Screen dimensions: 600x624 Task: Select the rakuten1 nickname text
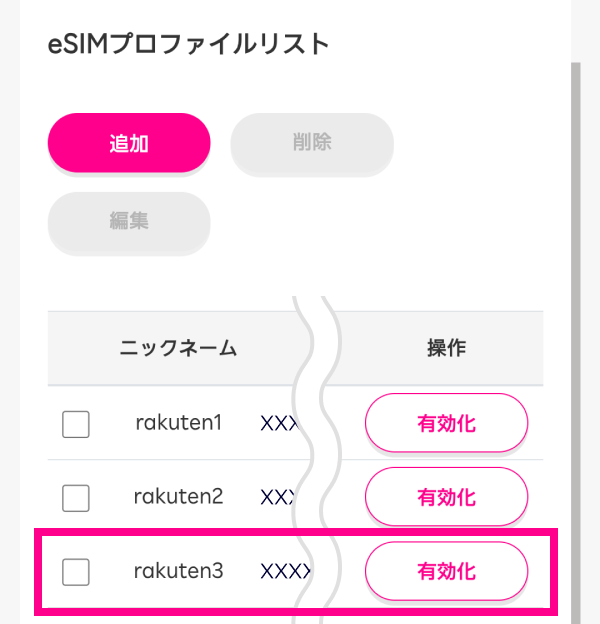tap(178, 423)
